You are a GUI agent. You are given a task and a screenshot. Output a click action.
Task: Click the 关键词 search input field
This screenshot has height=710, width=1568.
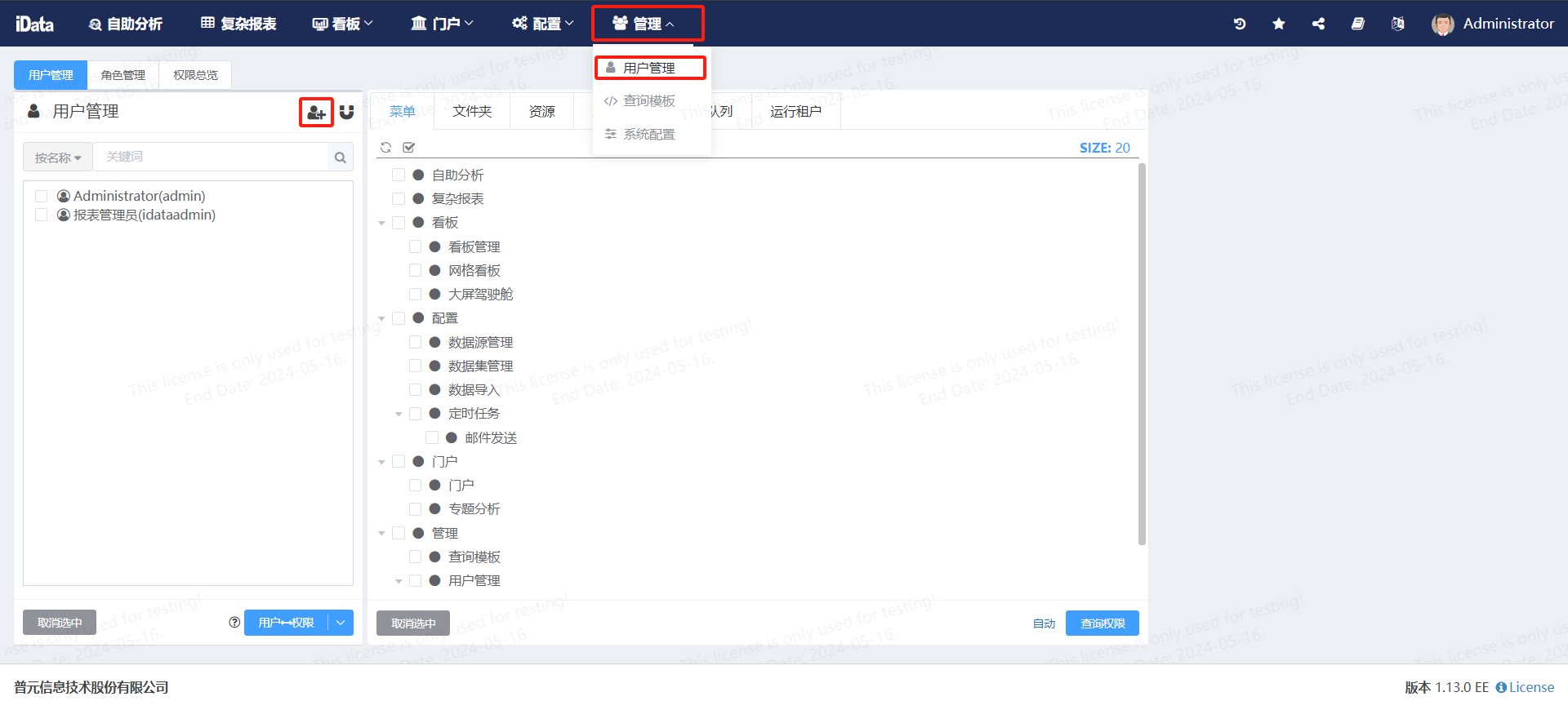[211, 157]
